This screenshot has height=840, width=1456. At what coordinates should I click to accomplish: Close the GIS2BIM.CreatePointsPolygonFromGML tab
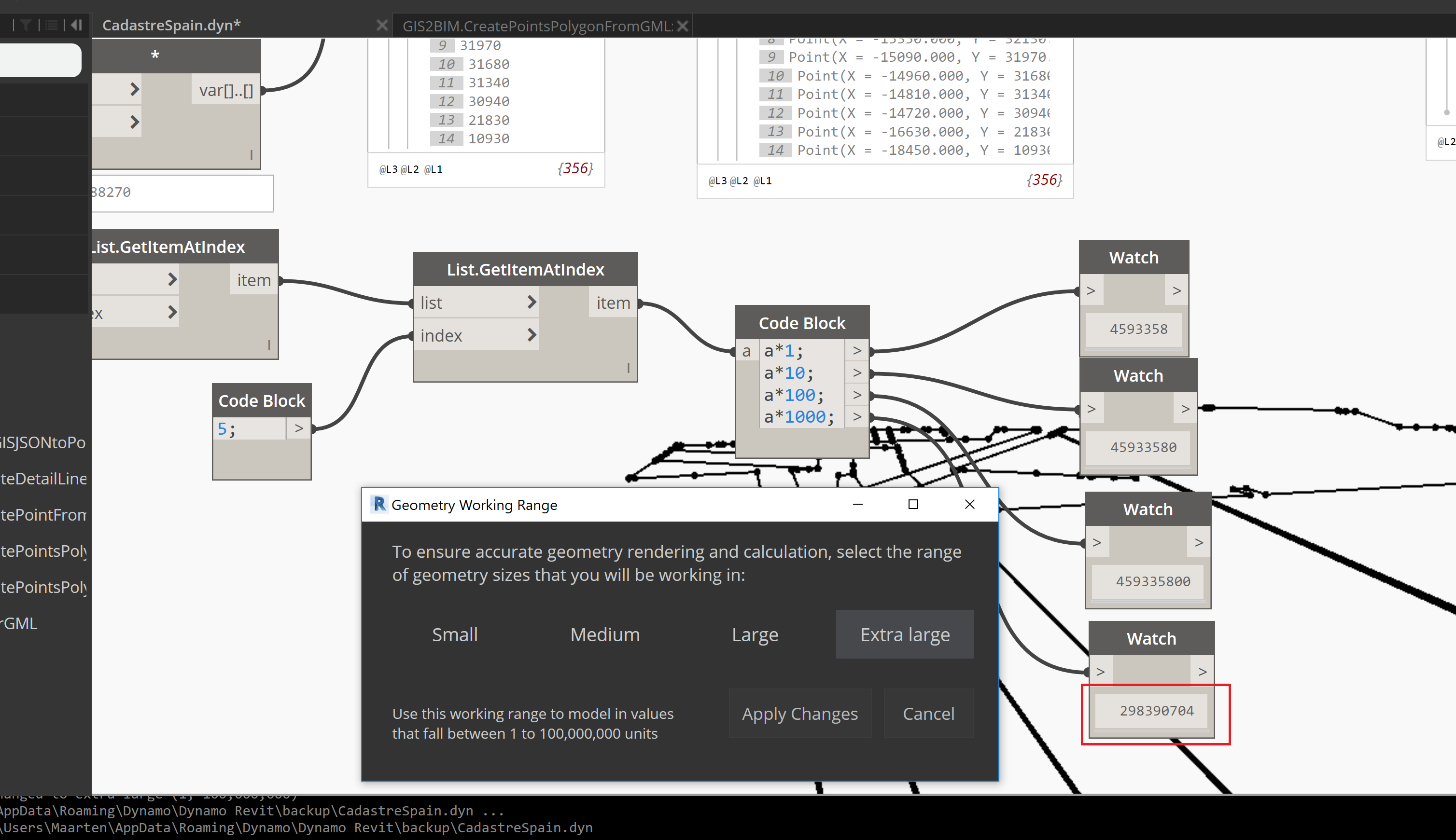682,26
